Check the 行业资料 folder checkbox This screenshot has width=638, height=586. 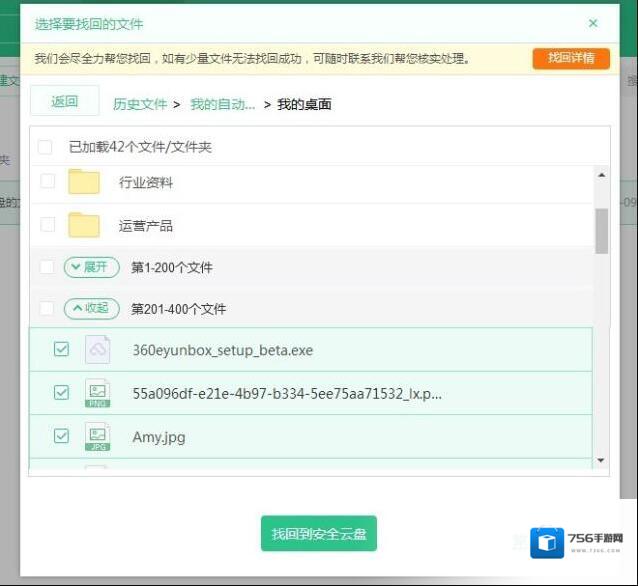(x=47, y=182)
